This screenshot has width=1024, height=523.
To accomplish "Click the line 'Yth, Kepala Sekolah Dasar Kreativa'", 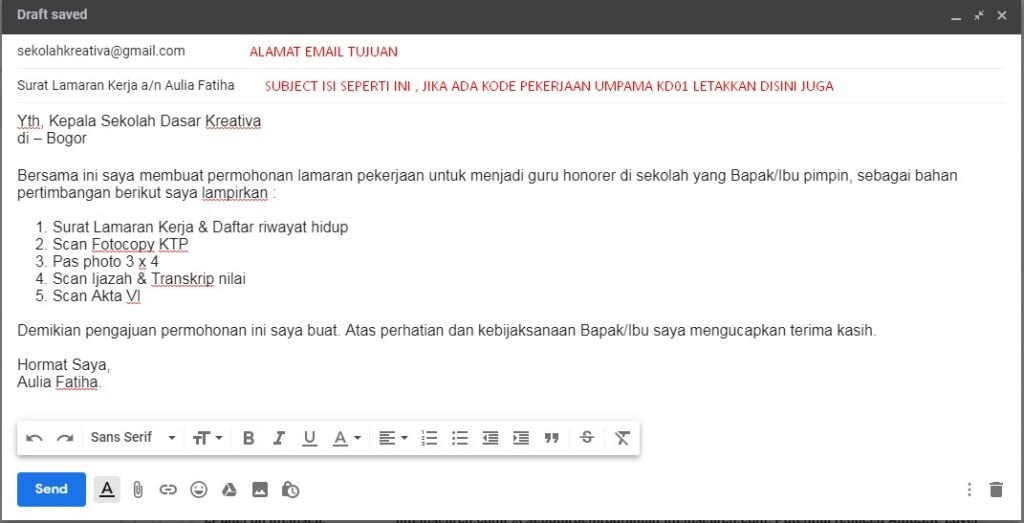I will 139,121.
